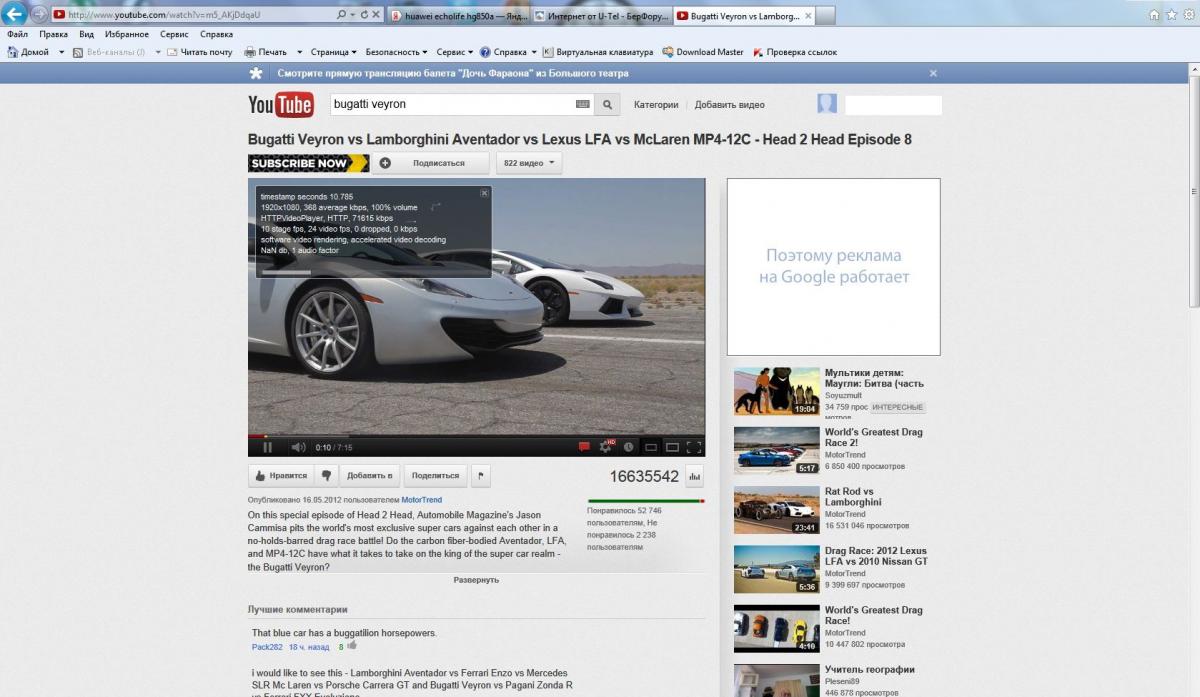Expand the Безопасность toolbar menu

tap(397, 52)
